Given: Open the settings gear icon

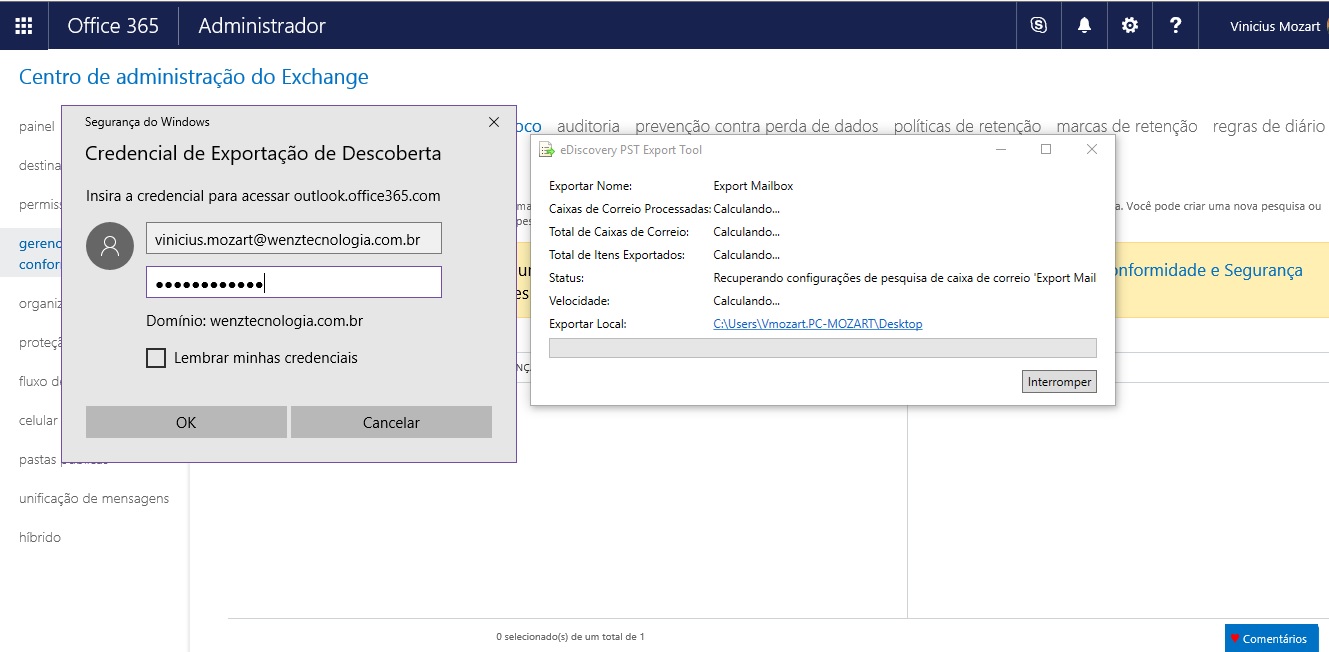Looking at the screenshot, I should [x=1130, y=26].
